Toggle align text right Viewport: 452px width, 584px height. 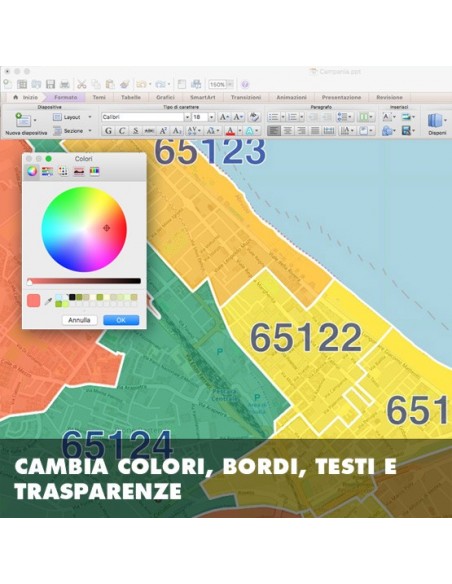[301, 131]
